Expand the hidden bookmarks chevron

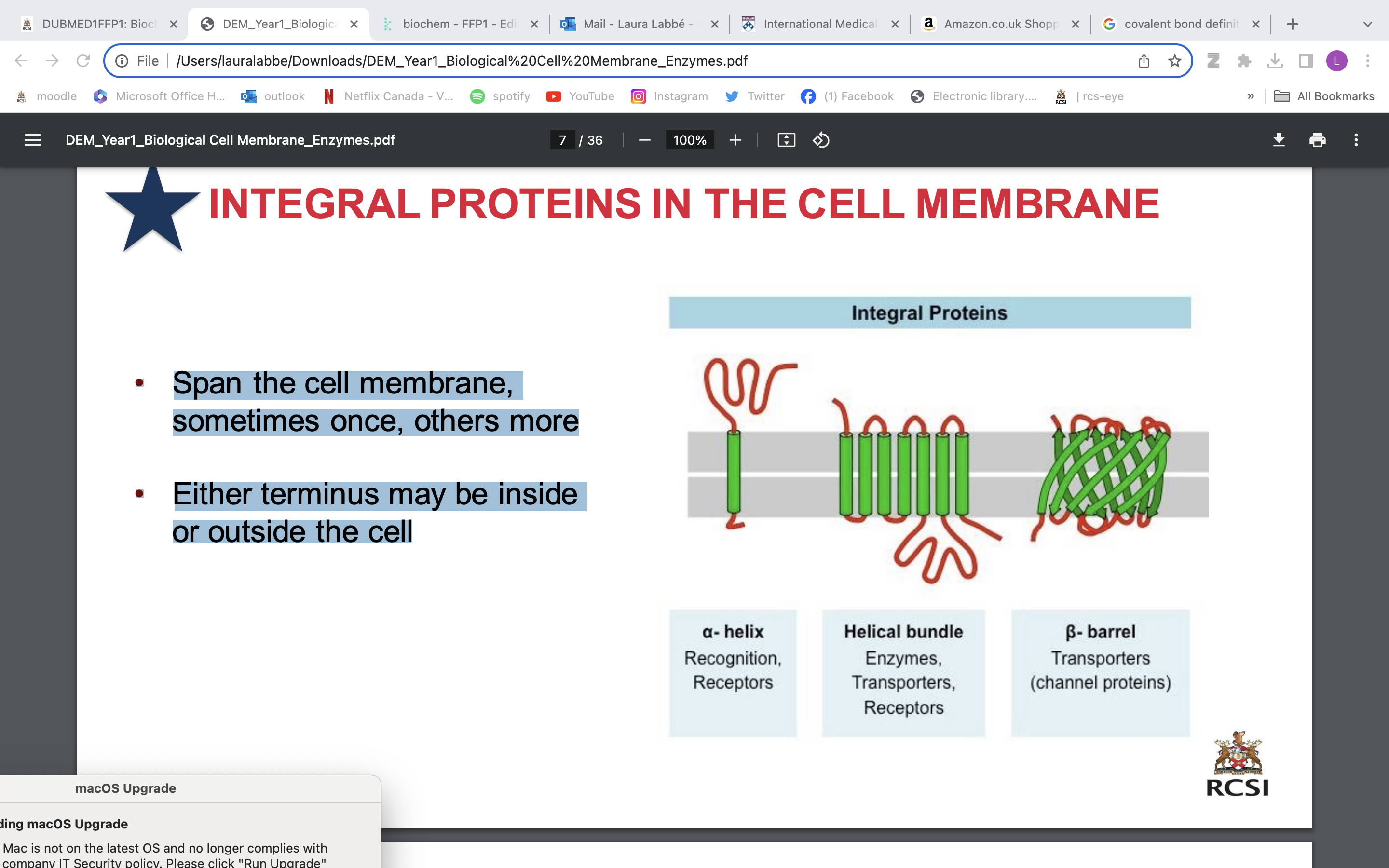[x=1251, y=96]
